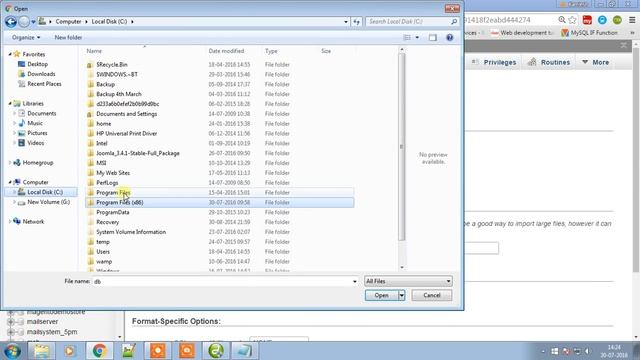
Task: Open the Windows Start button
Action: coord(12,351)
